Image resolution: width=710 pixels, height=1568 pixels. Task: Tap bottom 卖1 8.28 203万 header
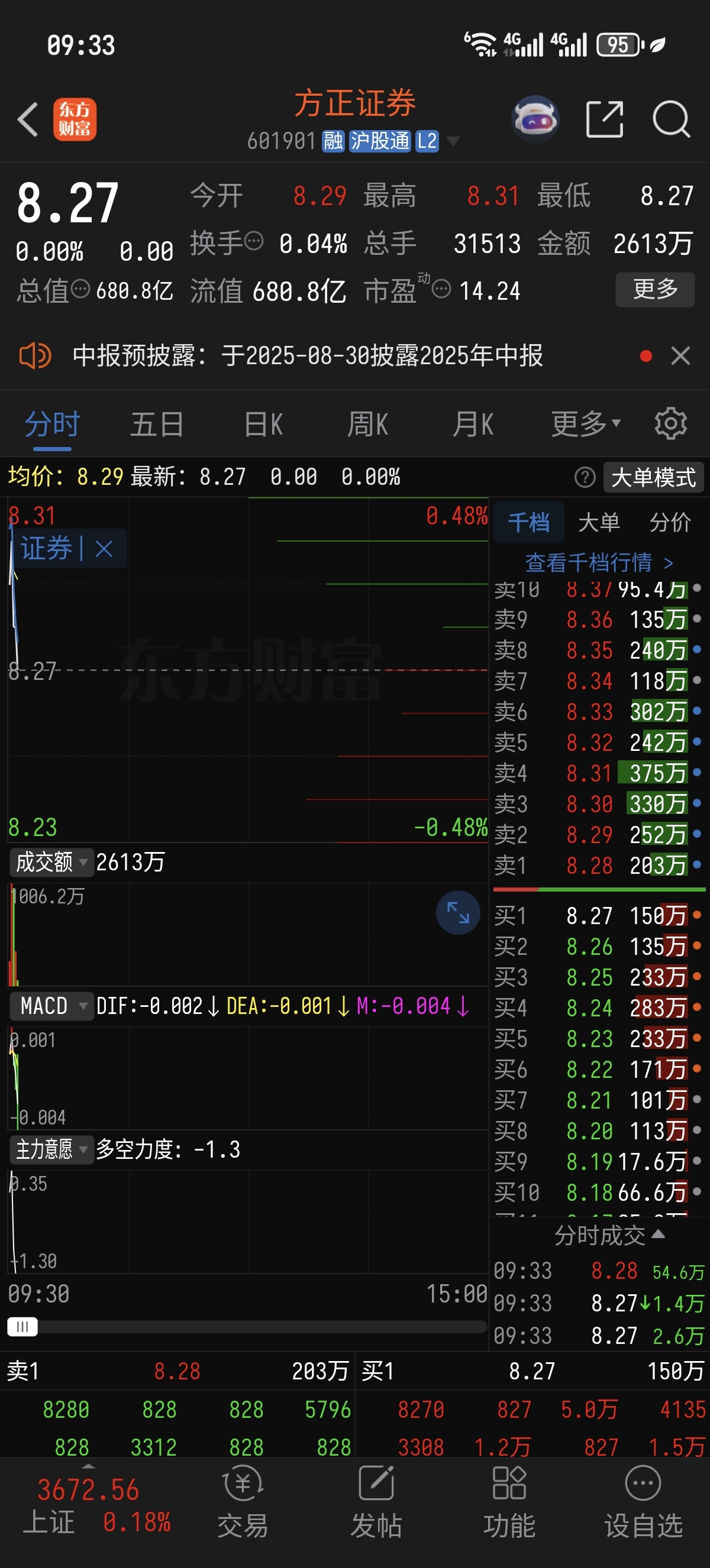[x=177, y=1371]
